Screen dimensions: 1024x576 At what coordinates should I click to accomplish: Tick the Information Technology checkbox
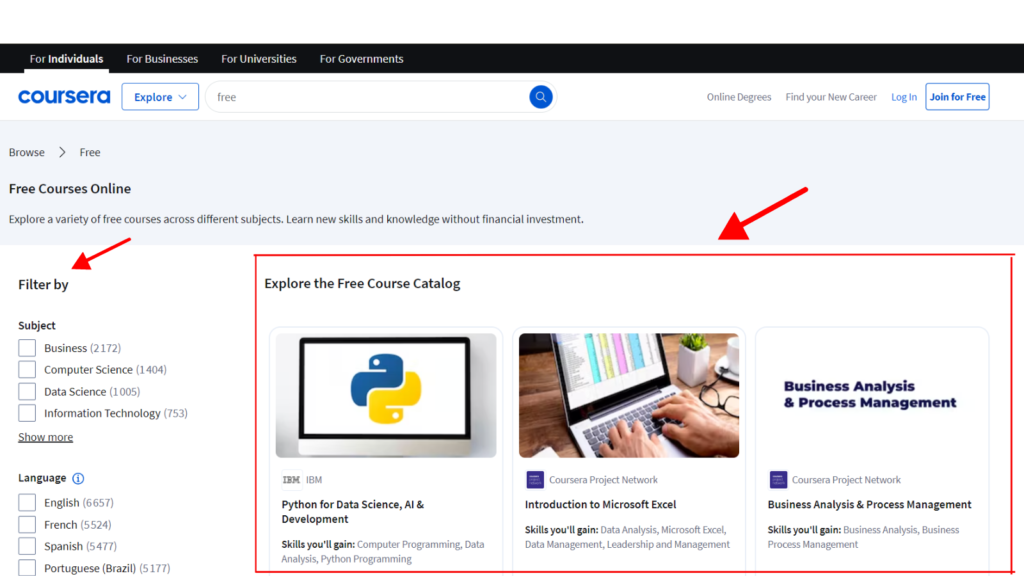point(27,413)
